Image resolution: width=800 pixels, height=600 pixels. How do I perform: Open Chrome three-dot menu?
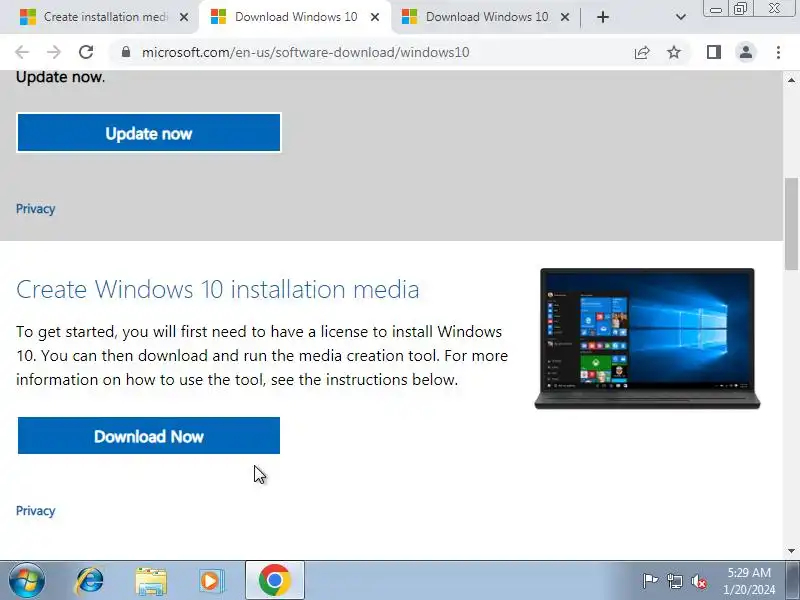[x=778, y=52]
